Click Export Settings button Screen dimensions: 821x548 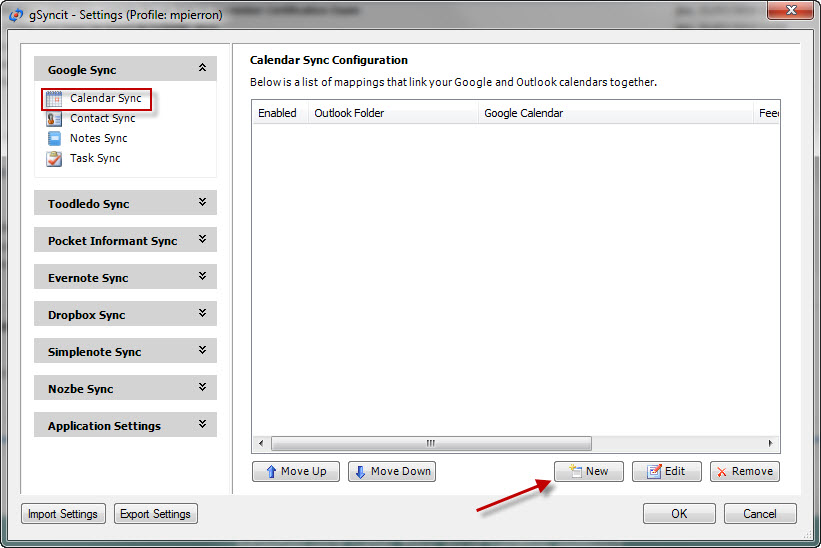click(156, 513)
